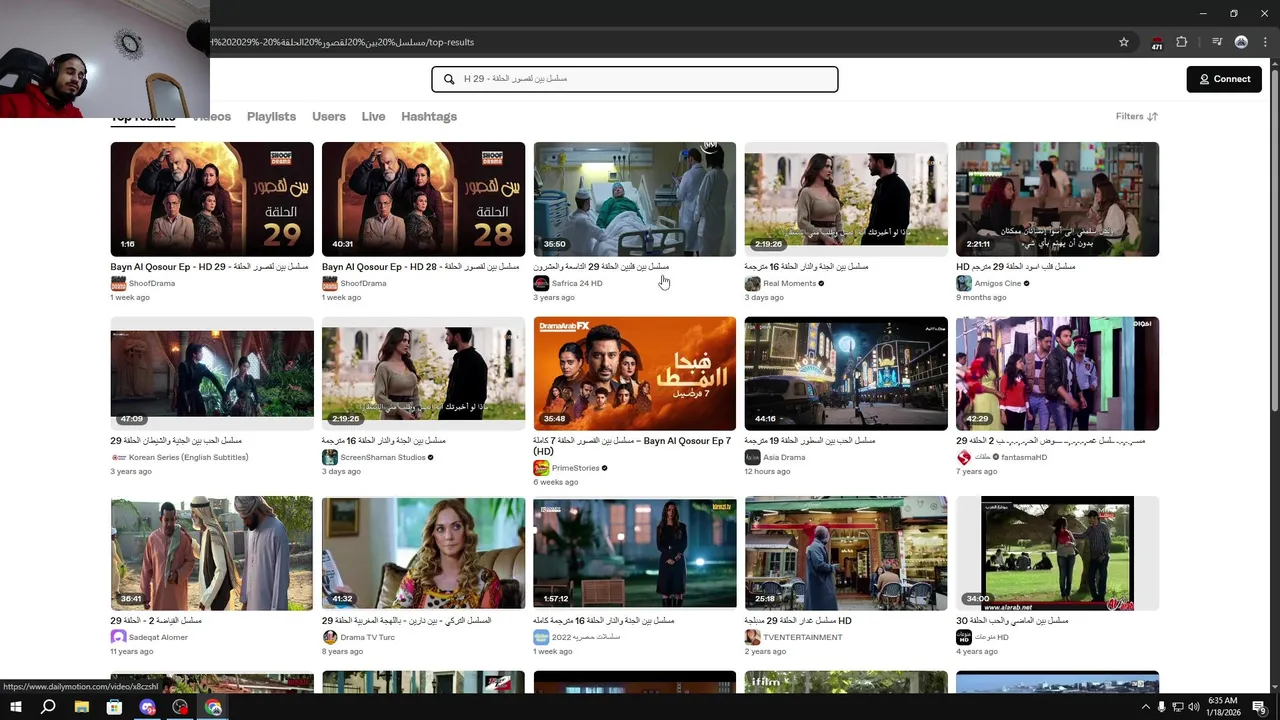Viewport: 1280px width, 720px height.
Task: Open the Amigos Cine channel link
Action: [998, 283]
